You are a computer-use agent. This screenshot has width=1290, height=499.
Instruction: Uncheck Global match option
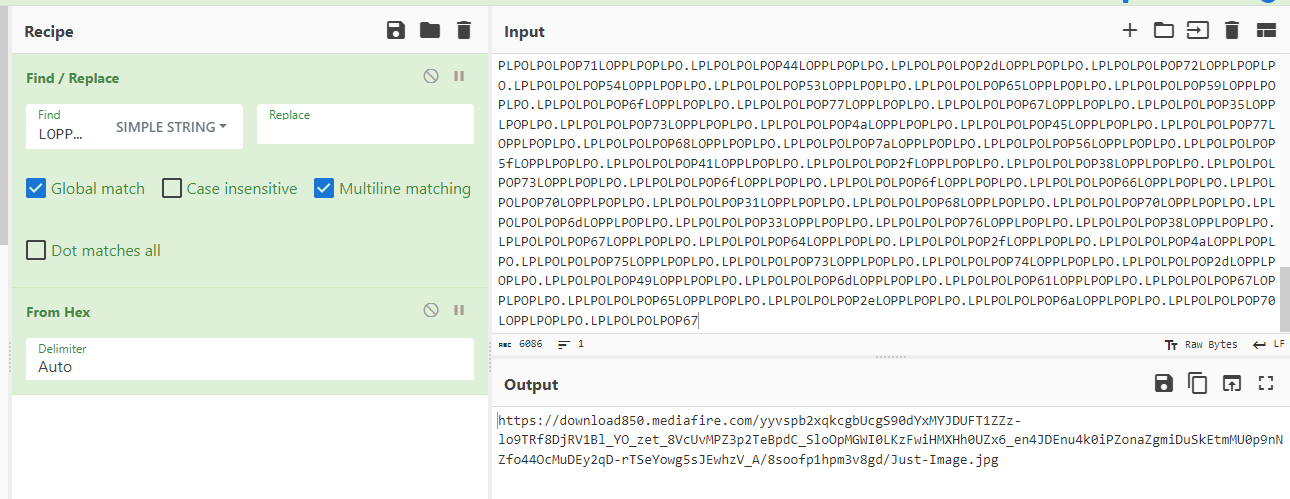36,188
